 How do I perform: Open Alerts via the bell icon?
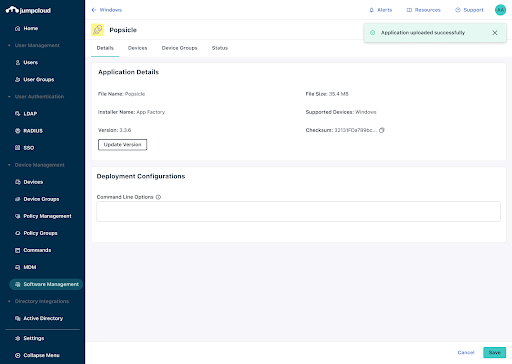[371, 10]
